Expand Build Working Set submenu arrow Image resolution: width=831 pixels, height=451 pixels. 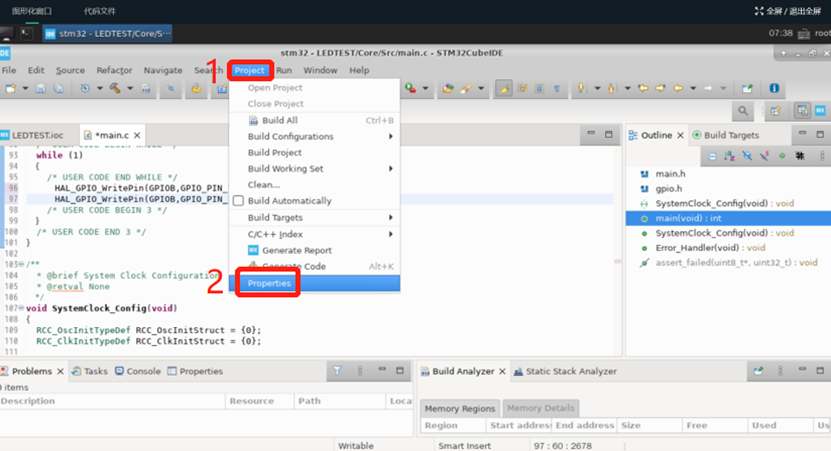click(391, 169)
